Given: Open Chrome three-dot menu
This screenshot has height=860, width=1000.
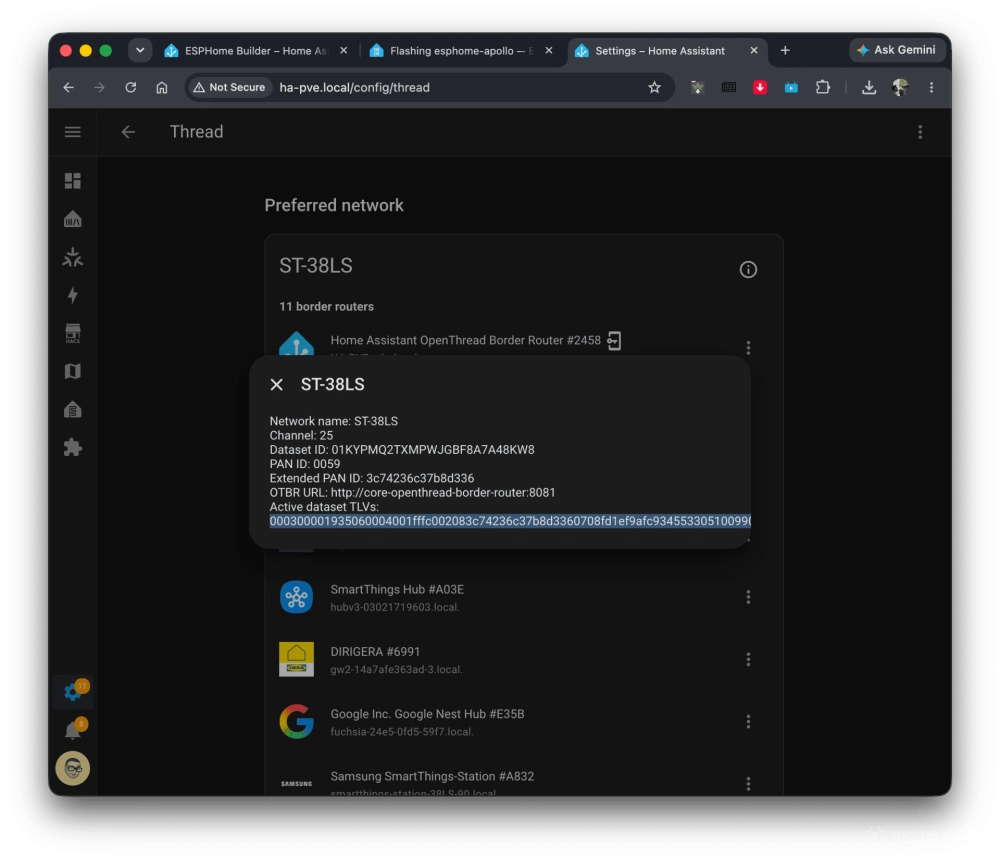Looking at the screenshot, I should 931,87.
